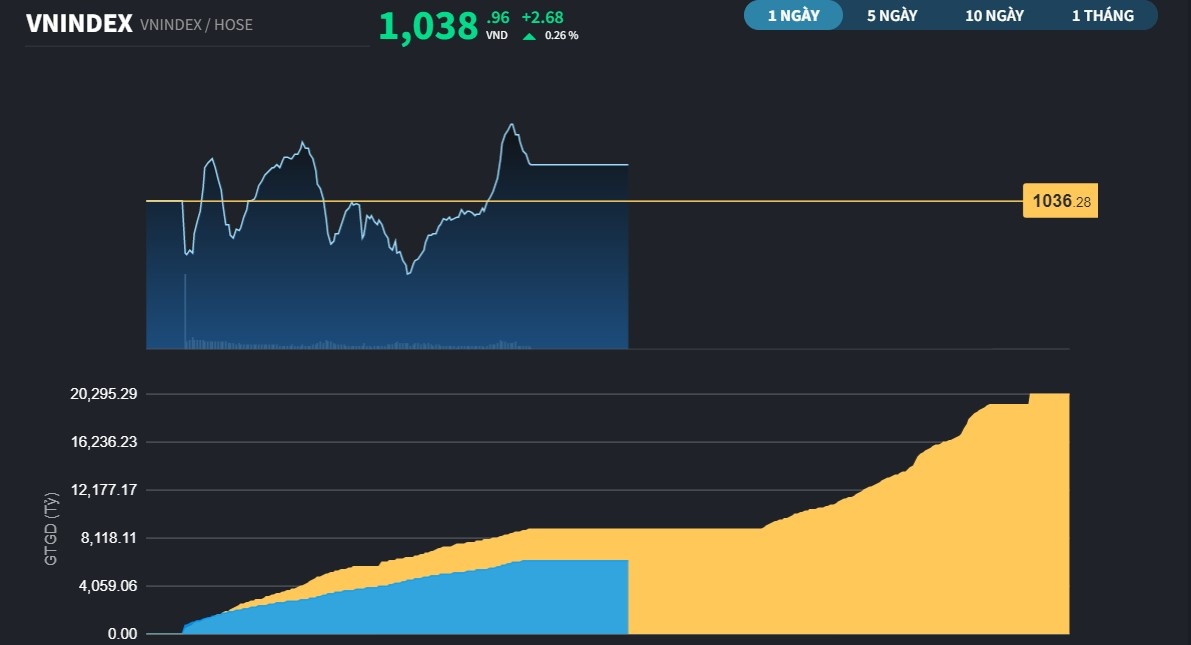Click the VNINDEX title heading
The width and height of the screenshot is (1191, 645).
(79, 24)
